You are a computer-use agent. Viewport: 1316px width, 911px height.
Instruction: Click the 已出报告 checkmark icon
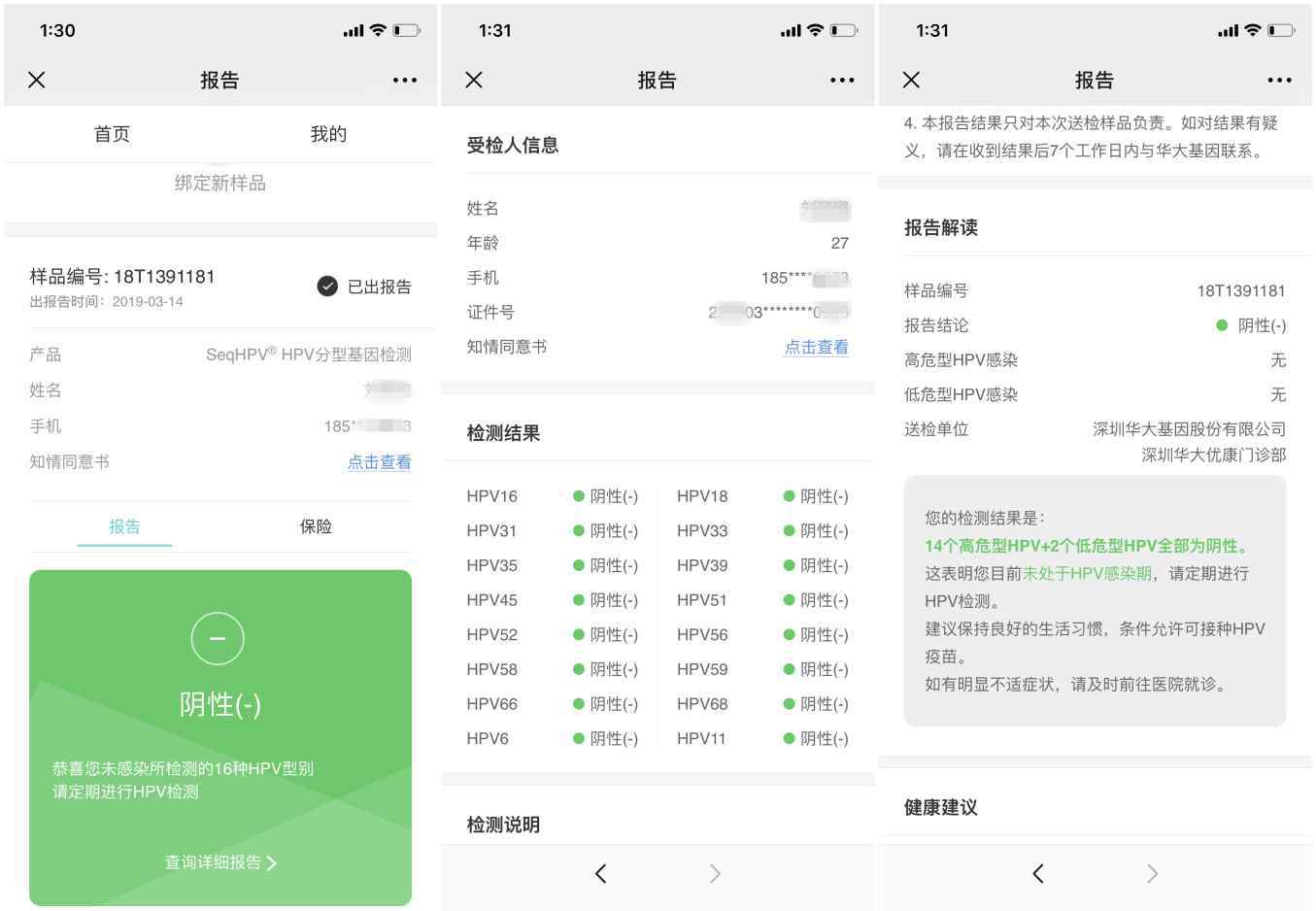point(327,286)
